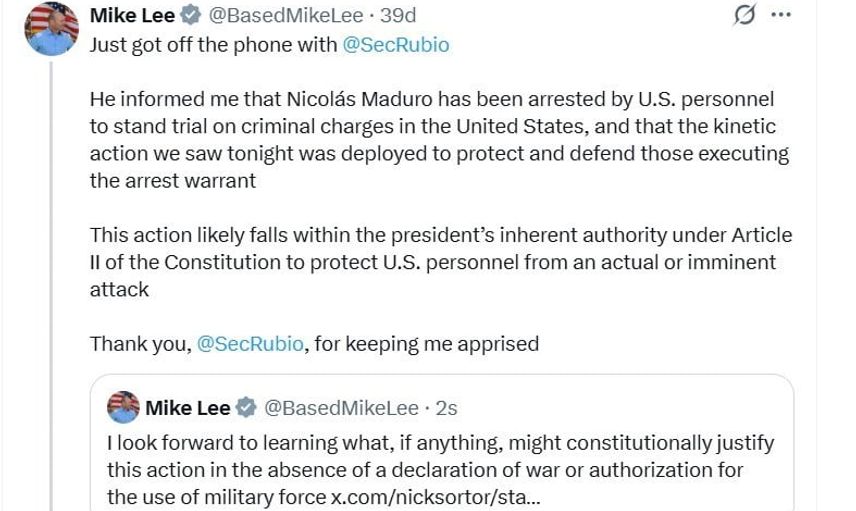Click Mike Lee's profile avatar at top
This screenshot has height=511, width=856.
[x=51, y=28]
